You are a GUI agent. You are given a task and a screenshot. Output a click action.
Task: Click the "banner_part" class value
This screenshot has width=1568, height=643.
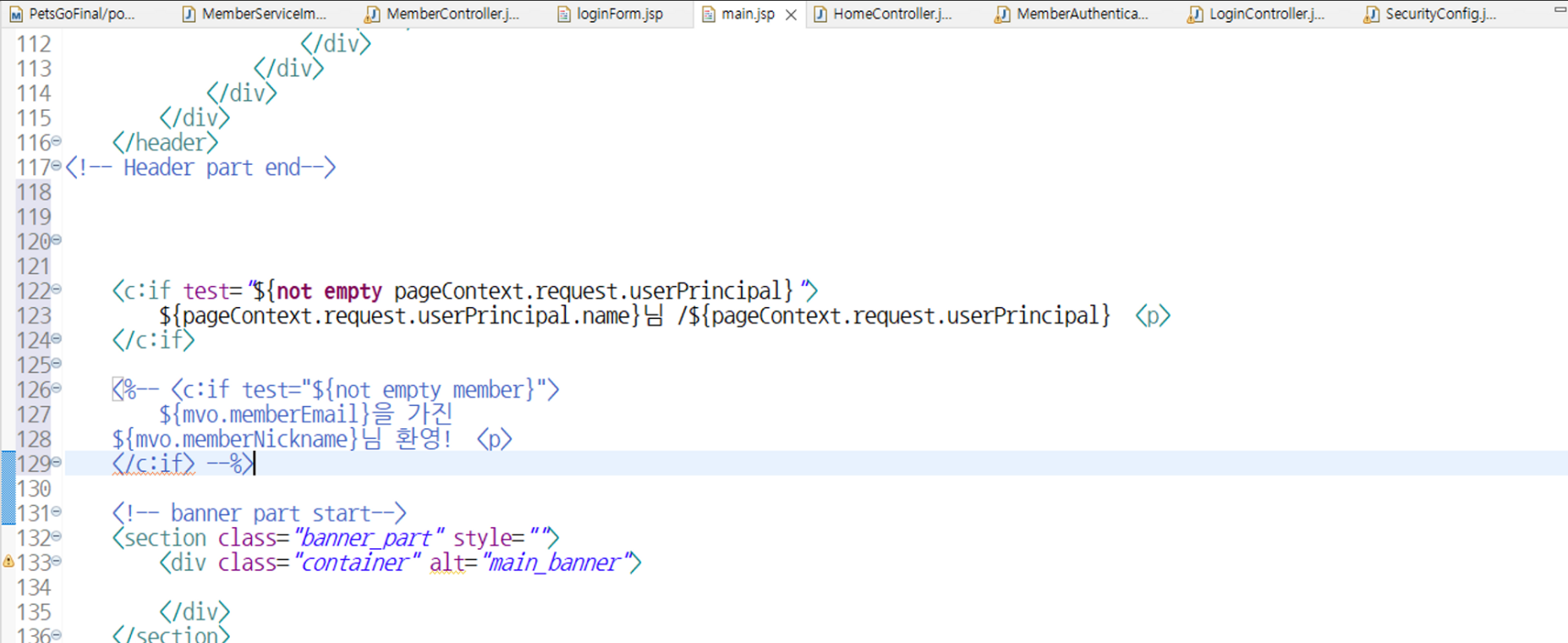pyautogui.click(x=368, y=538)
